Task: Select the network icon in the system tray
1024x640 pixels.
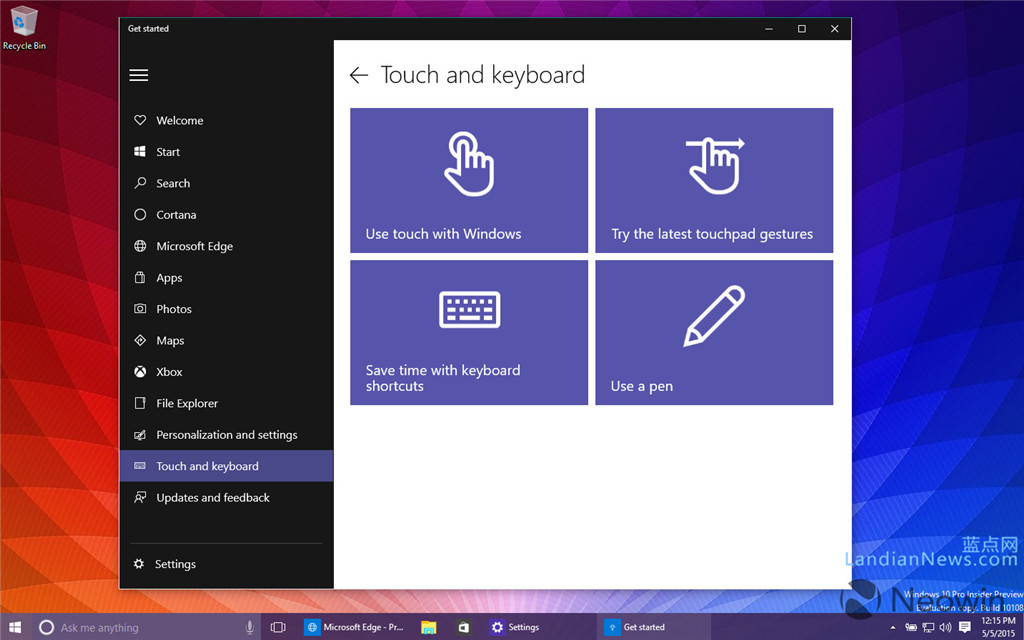Action: 928,627
